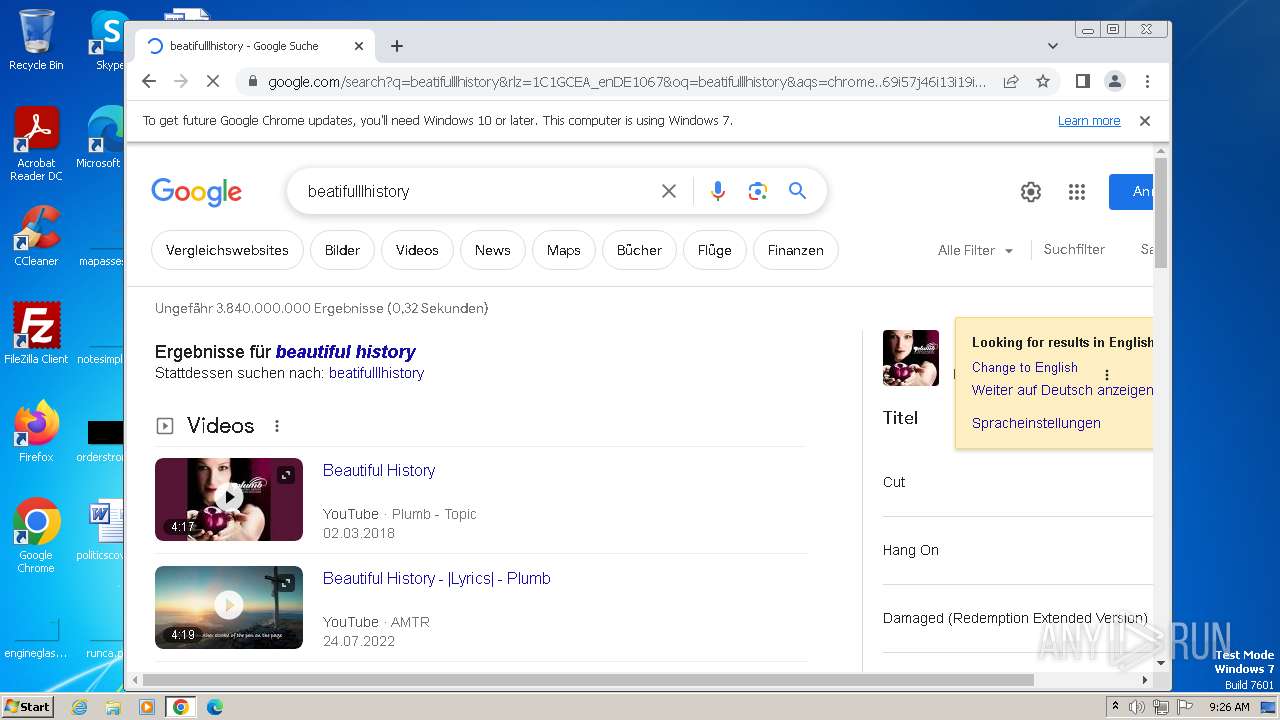1280x720 pixels.
Task: Select the Firefox desktop shortcut
Action: pos(36,432)
